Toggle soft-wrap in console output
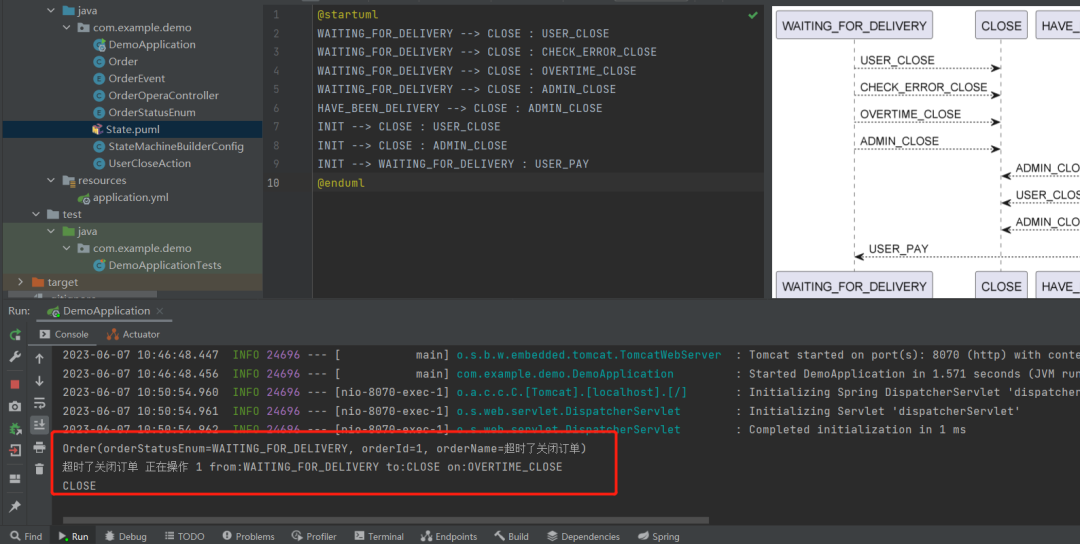The height and width of the screenshot is (544, 1080). (39, 403)
